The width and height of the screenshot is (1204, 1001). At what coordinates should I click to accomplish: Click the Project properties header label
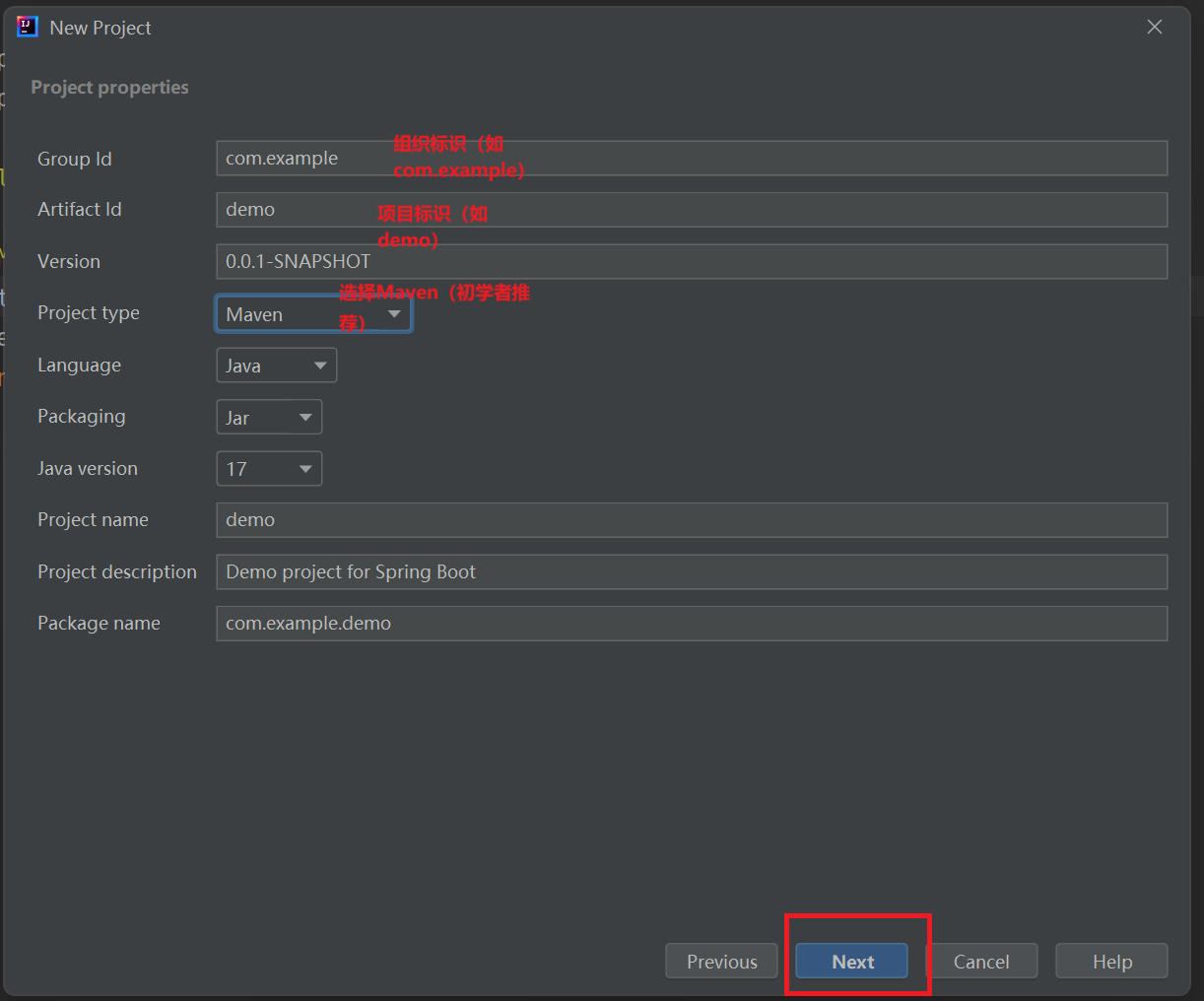point(109,87)
